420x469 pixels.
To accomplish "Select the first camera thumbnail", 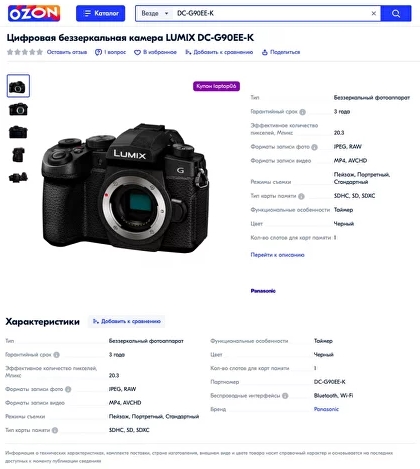I will (18, 86).
